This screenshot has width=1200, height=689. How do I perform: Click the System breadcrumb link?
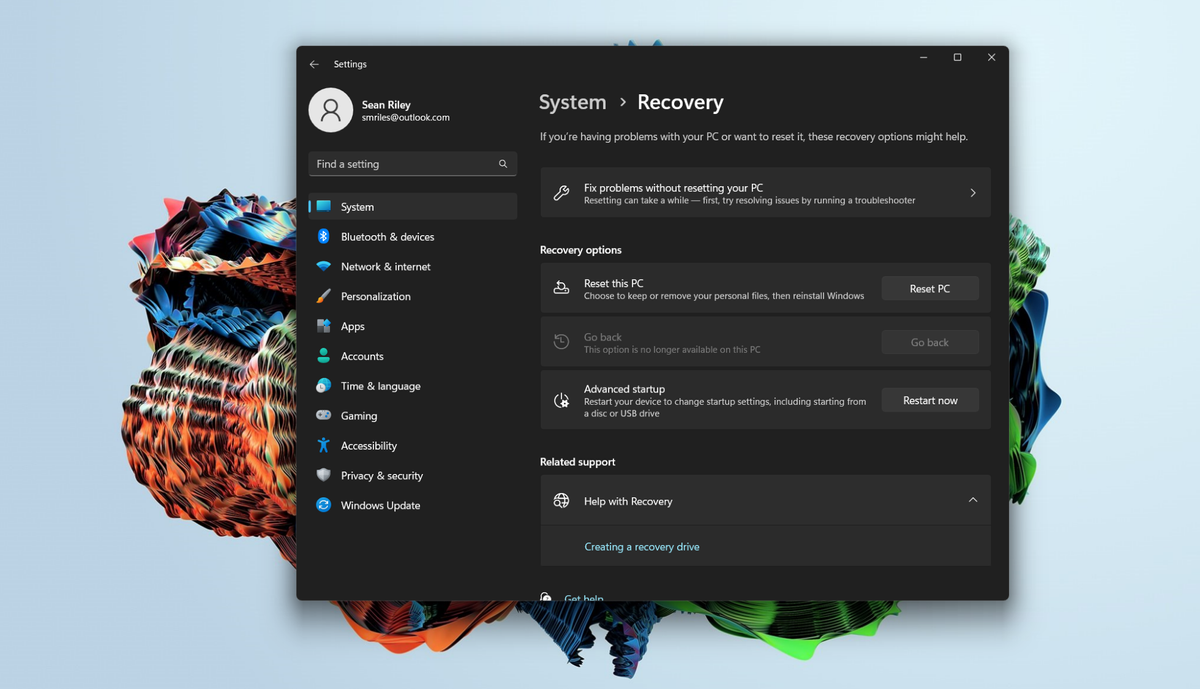click(x=572, y=102)
